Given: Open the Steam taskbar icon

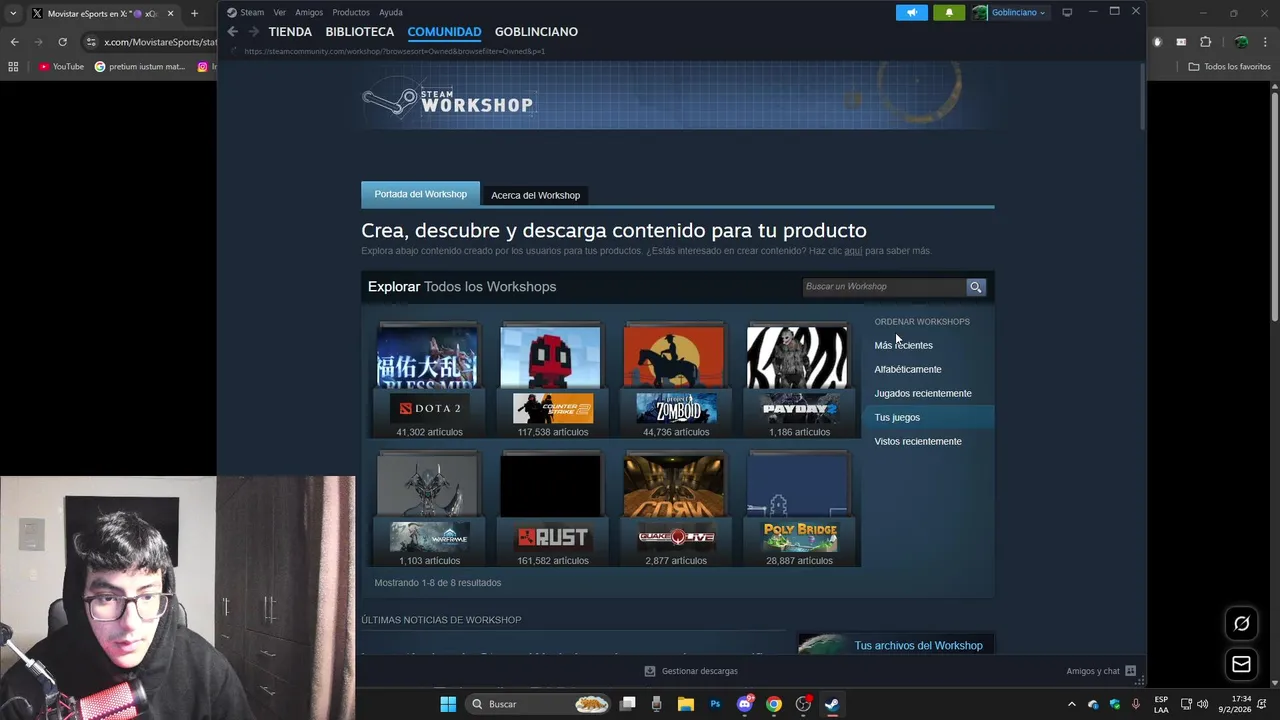Looking at the screenshot, I should tap(831, 704).
